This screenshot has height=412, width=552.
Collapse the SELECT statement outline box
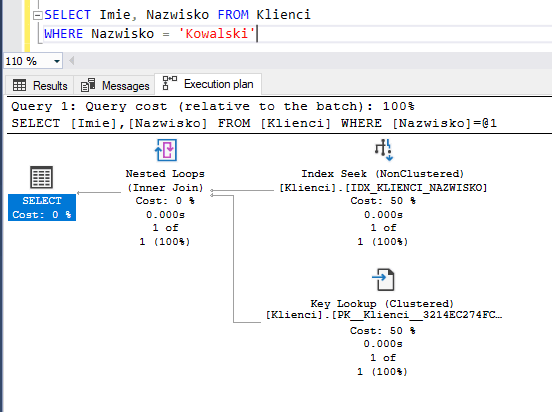click(38, 15)
